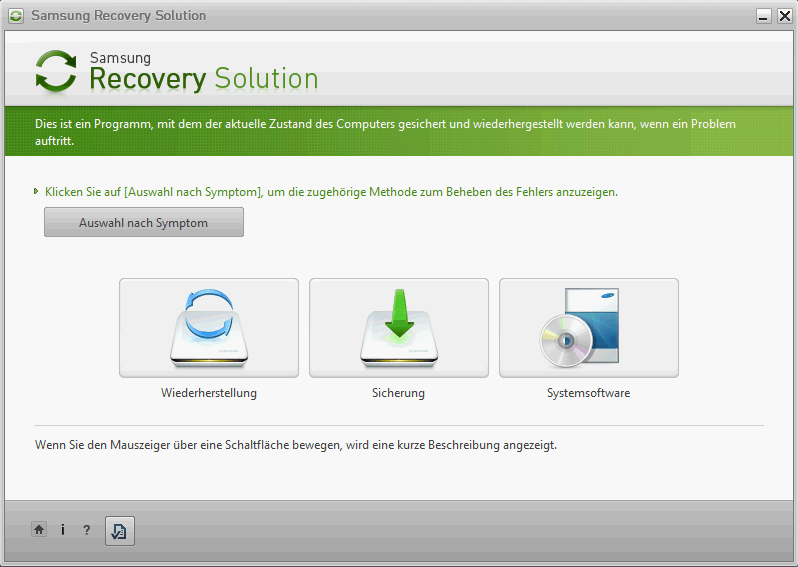798x567 pixels.
Task: Click the text 'Wenn Sie den Mauszeiger'
Action: (x=103, y=445)
